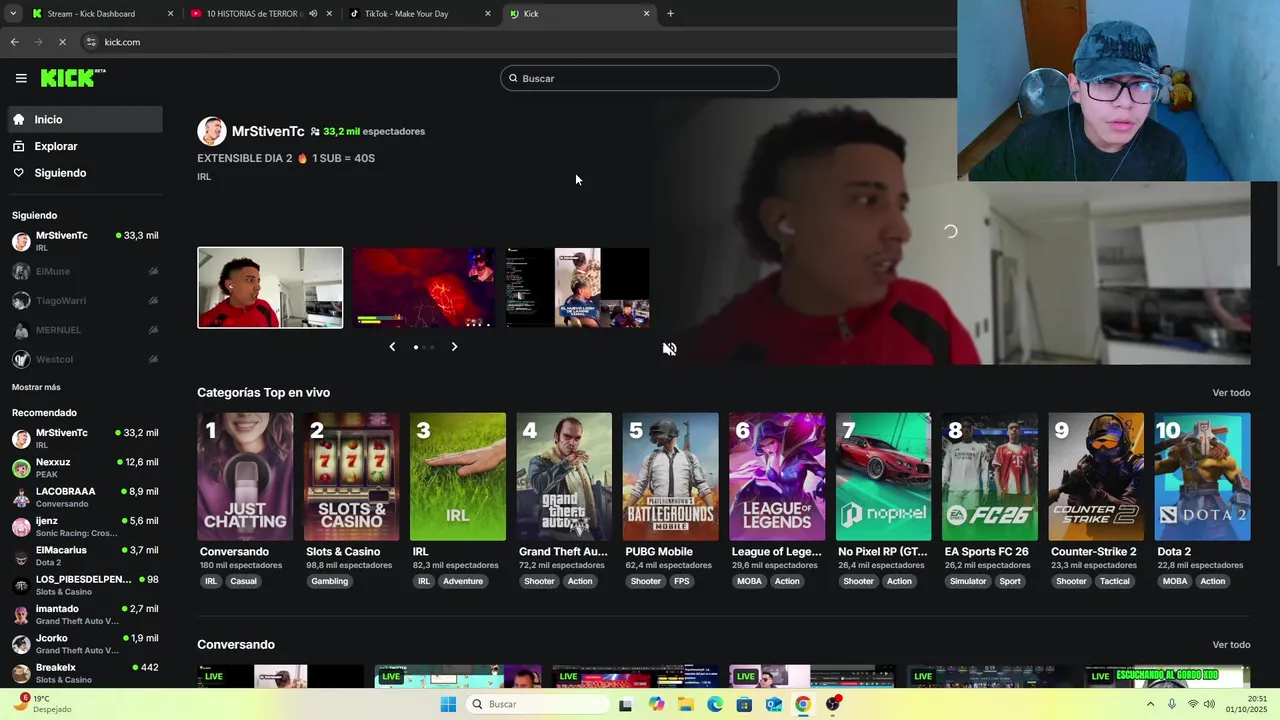View site information icon in address bar
The width and height of the screenshot is (1280, 720).
(91, 42)
